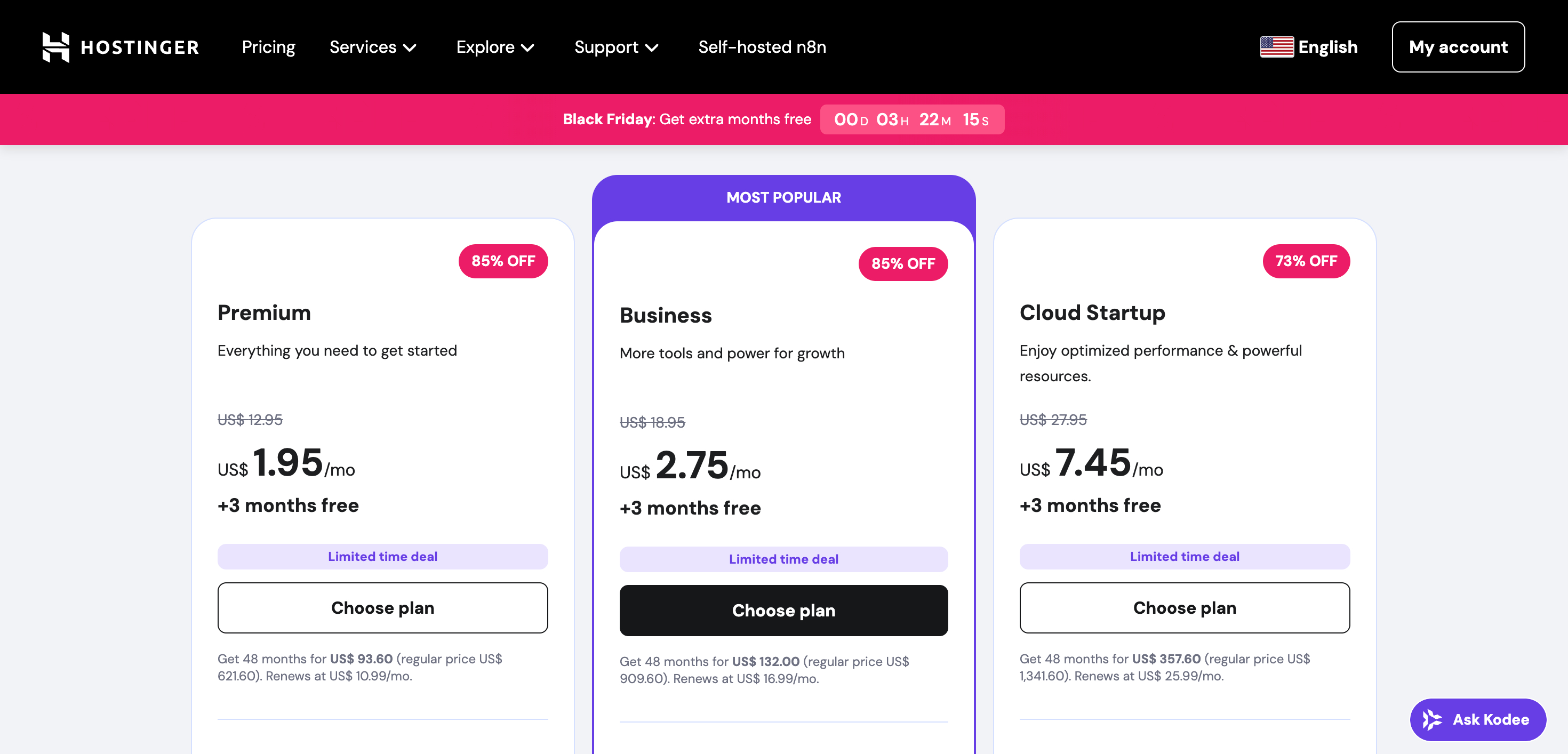
Task: Click the 85% OFF badge on Premium
Action: point(503,261)
